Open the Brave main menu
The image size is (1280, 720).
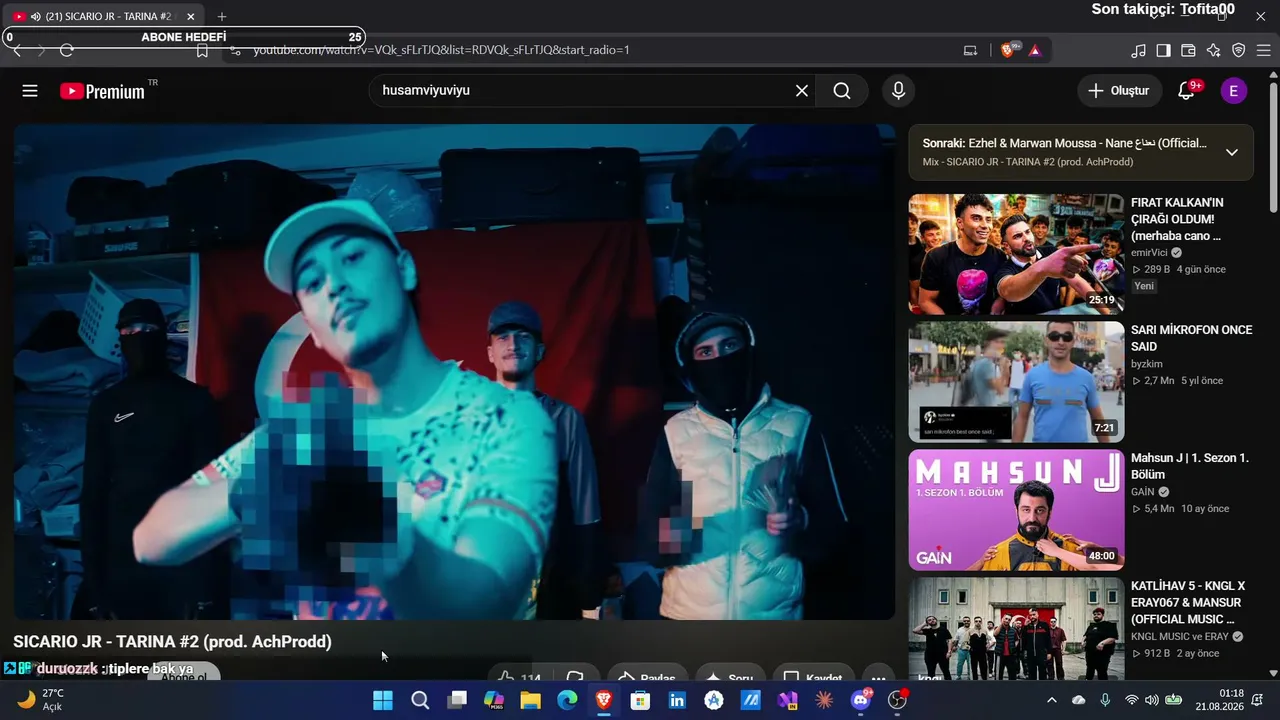[x=1263, y=50]
